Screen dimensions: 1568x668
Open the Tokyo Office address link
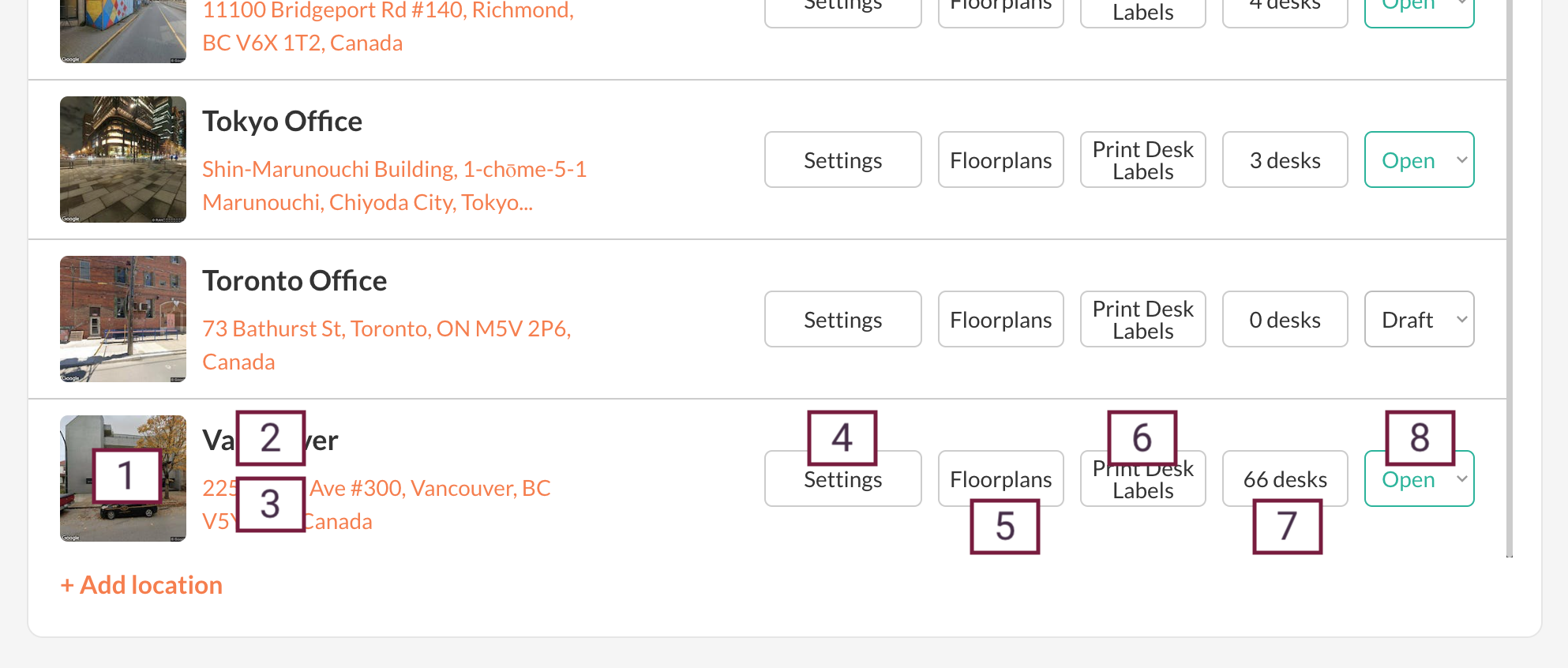coord(394,186)
